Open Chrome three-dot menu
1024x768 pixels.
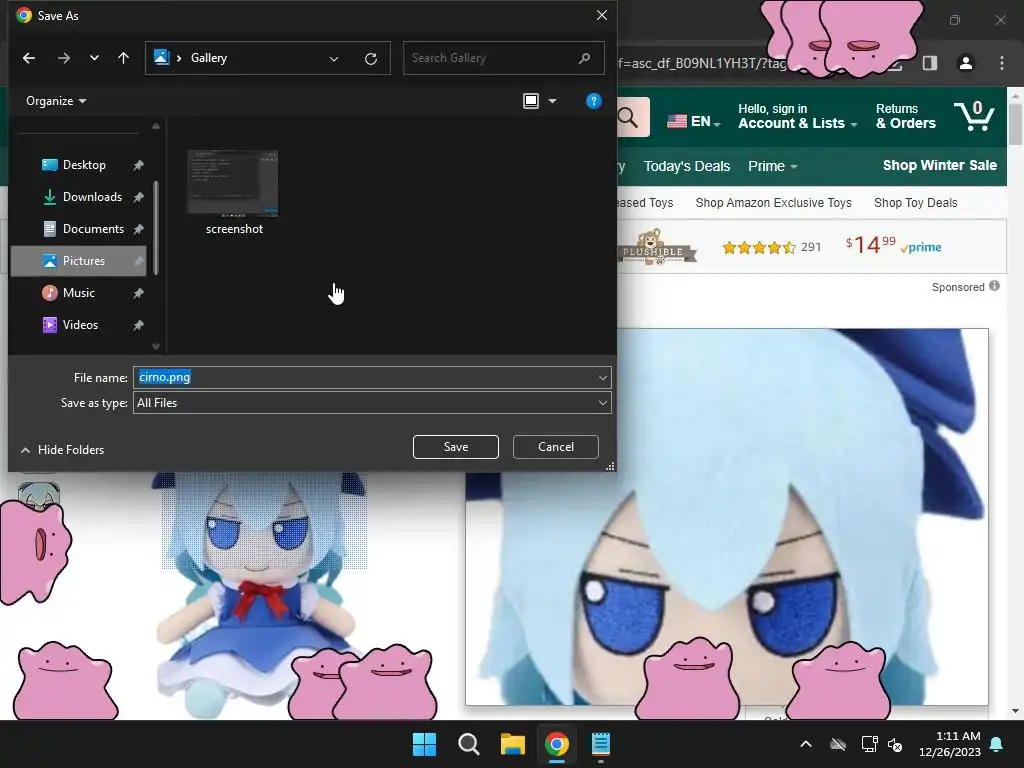1002,63
